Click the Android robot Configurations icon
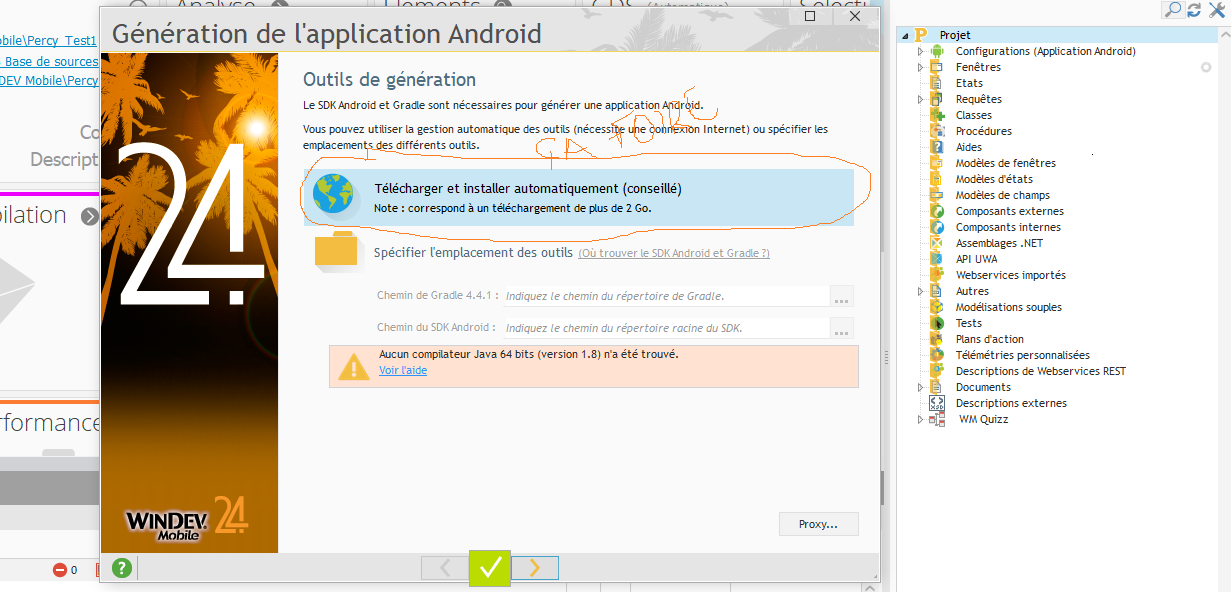This screenshot has width=1231, height=592. [937, 51]
